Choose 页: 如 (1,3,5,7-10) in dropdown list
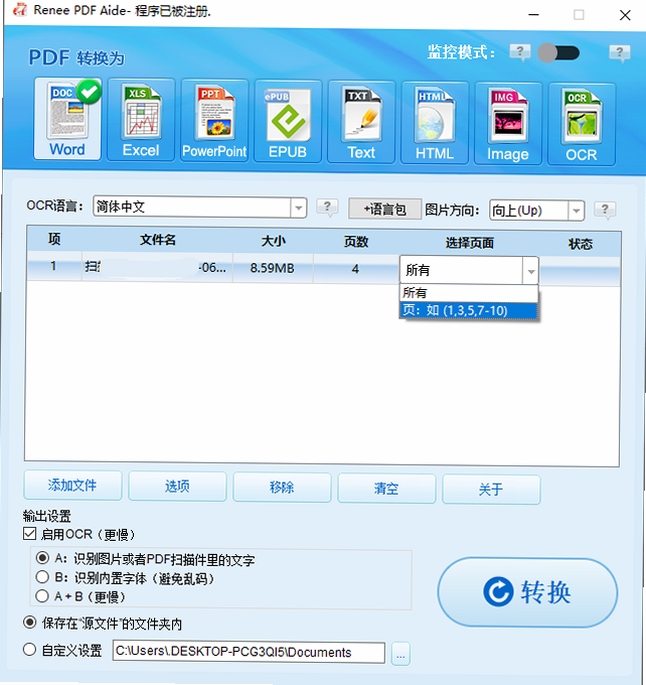 (x=469, y=311)
